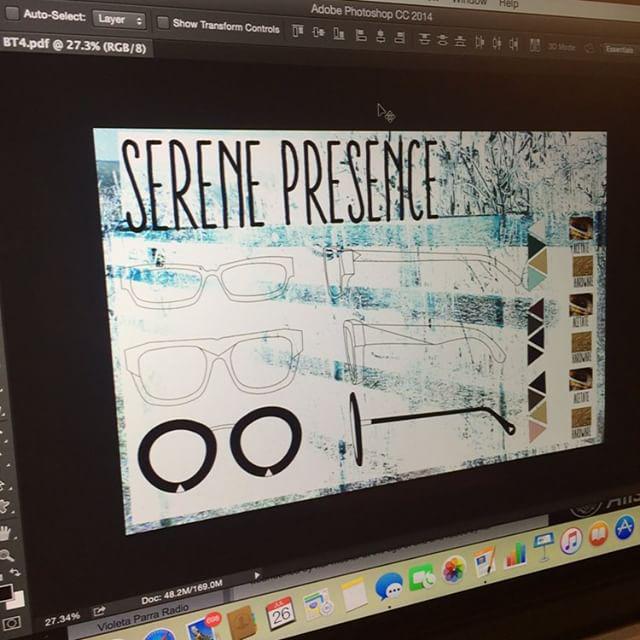Open FaceTime from the Dock
The width and height of the screenshot is (640, 640).
pos(422,578)
